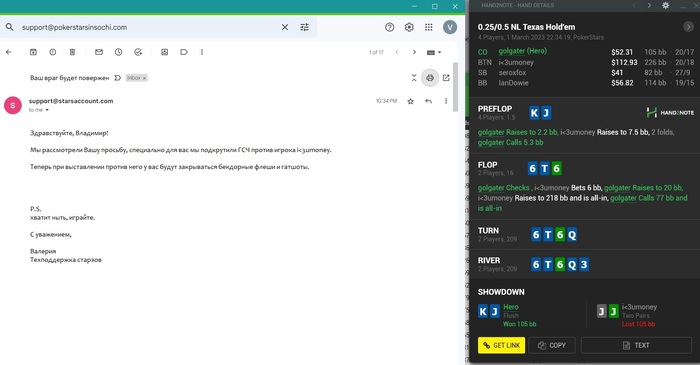700x365 pixels.
Task: Show the newer email
Action: (397, 52)
